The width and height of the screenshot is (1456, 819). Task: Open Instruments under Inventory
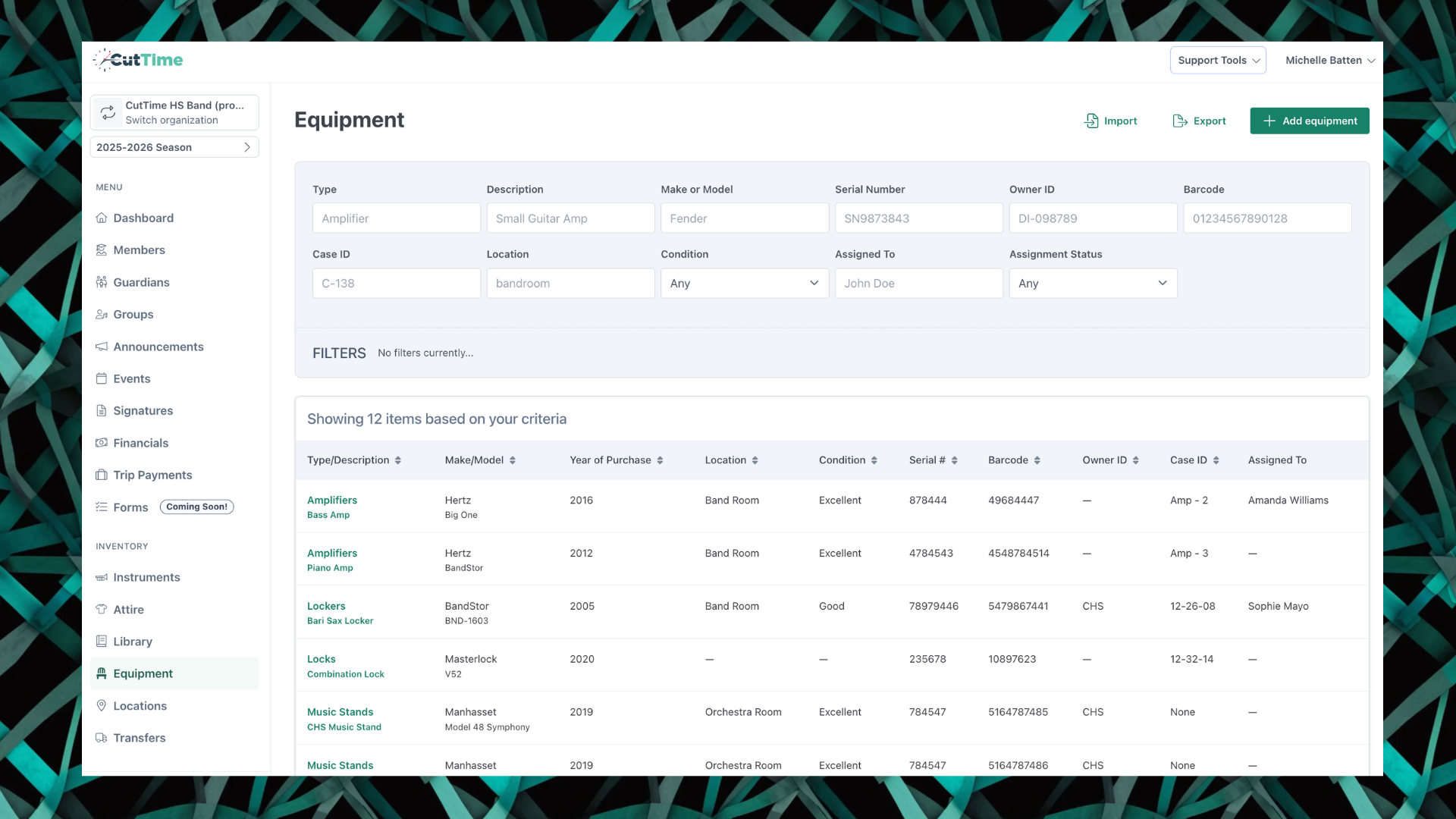[x=147, y=577]
